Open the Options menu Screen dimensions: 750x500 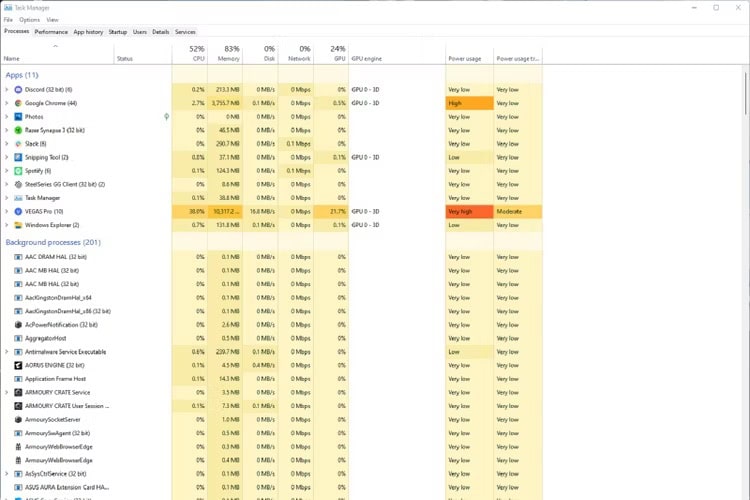click(x=30, y=19)
